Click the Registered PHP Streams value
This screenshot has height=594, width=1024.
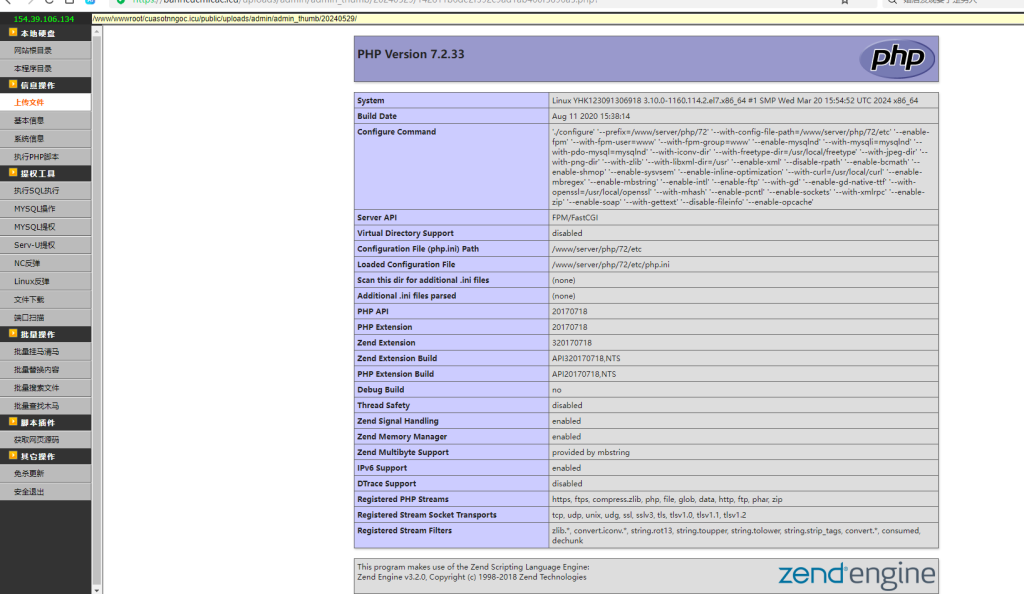[667, 499]
